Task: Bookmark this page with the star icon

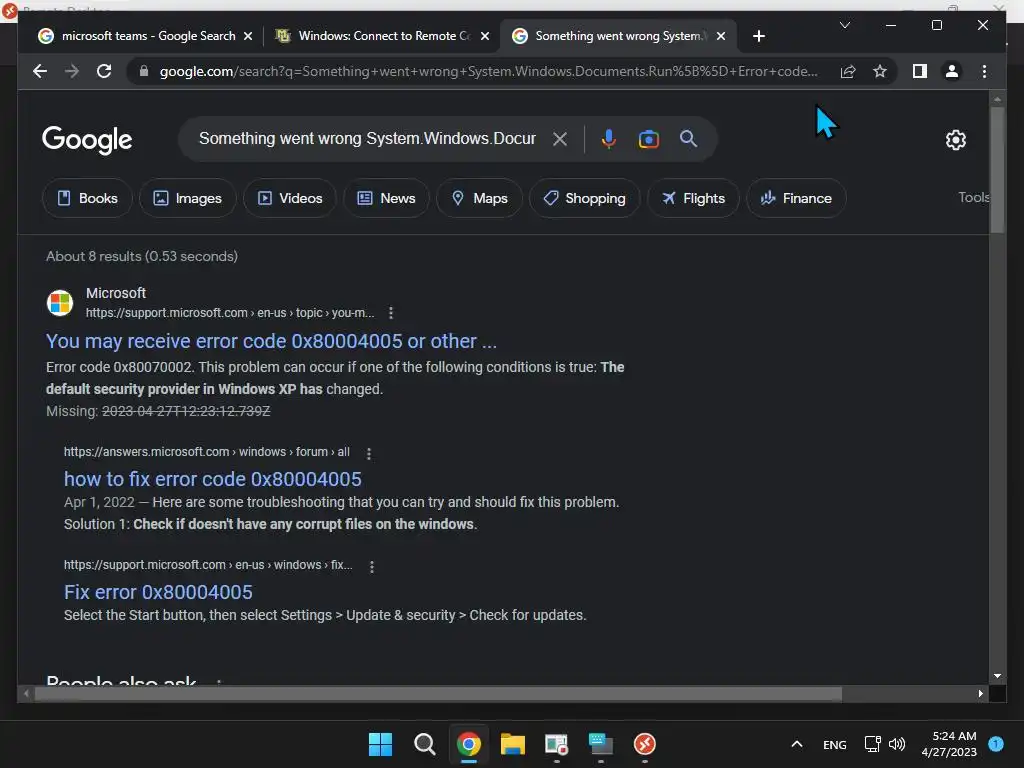Action: pos(880,71)
